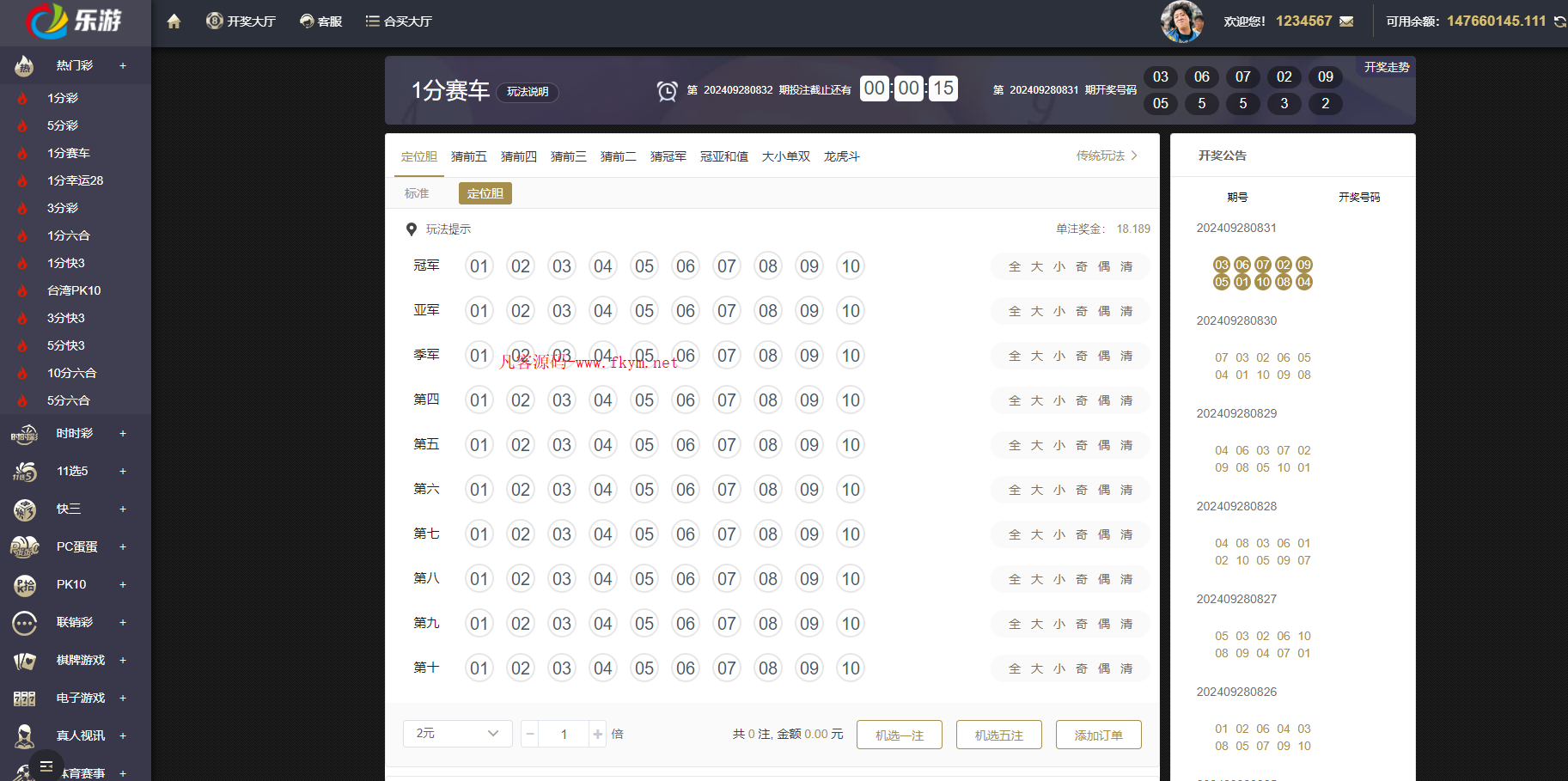Open the 2元 bet unit dropdown
Image resolution: width=1568 pixels, height=781 pixels.
coord(457,734)
